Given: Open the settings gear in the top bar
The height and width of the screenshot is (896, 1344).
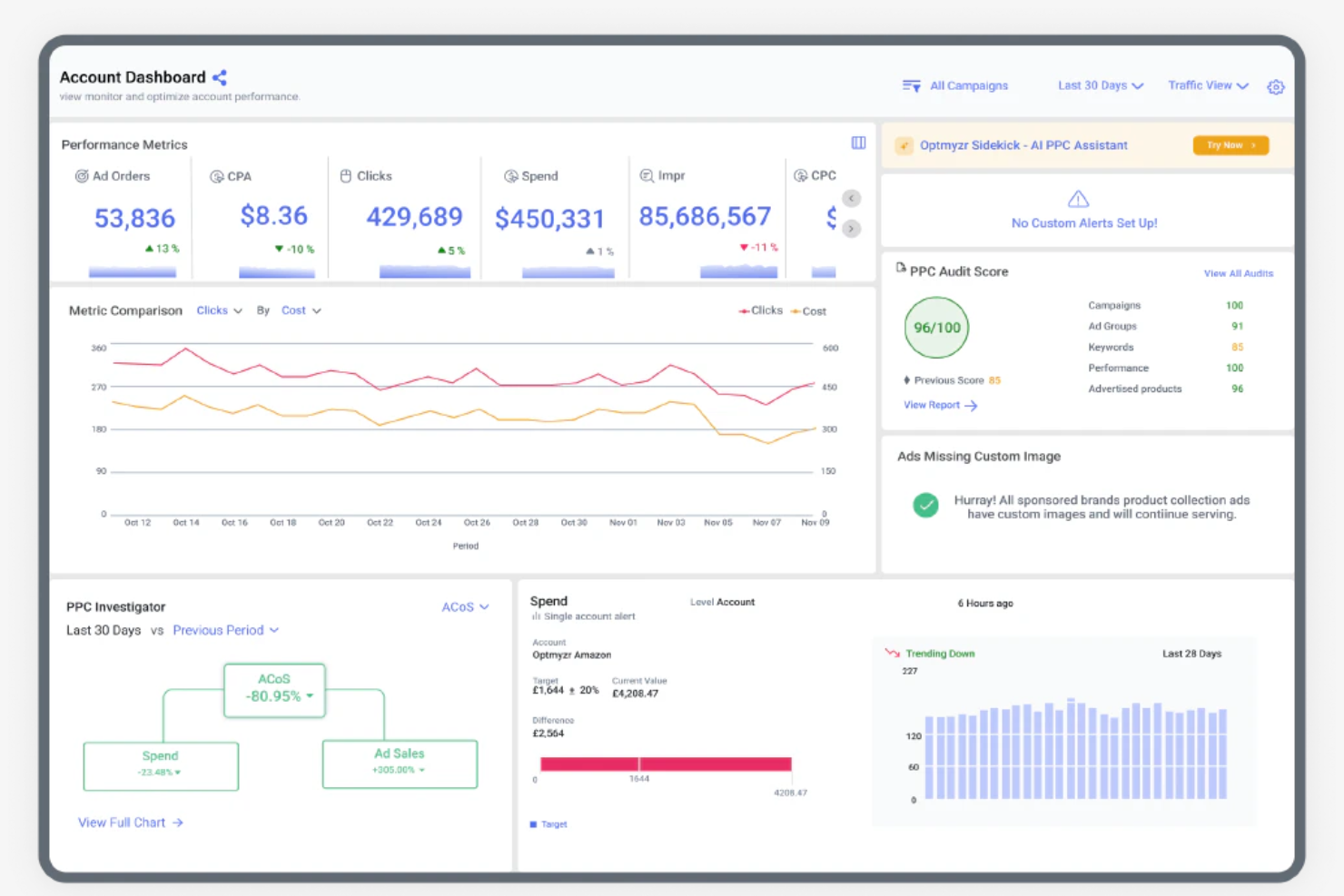Looking at the screenshot, I should pos(1276,86).
